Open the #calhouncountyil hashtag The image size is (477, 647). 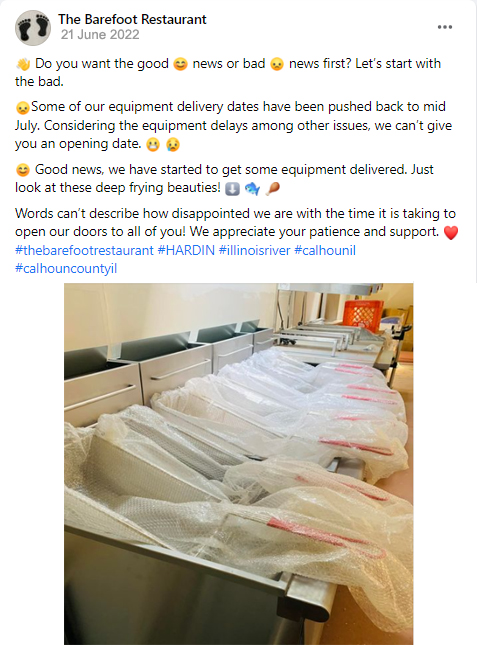pos(66,269)
